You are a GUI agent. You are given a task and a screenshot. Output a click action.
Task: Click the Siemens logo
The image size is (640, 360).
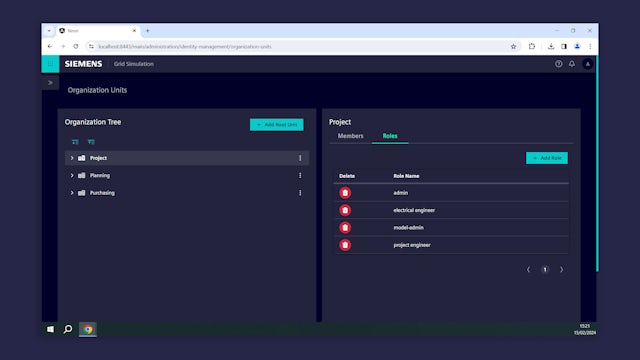(83, 64)
